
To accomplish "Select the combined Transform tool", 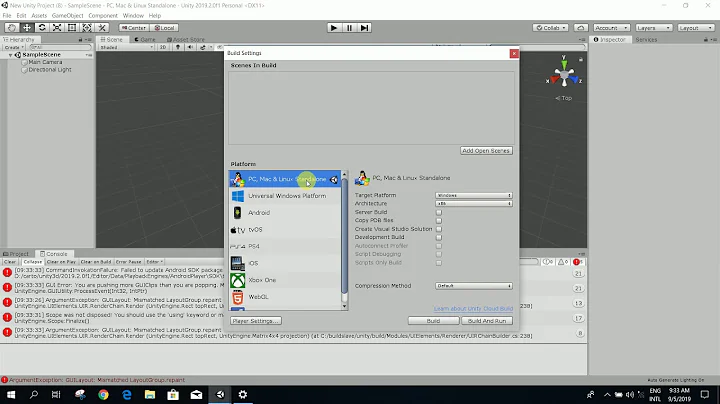I will point(87,28).
